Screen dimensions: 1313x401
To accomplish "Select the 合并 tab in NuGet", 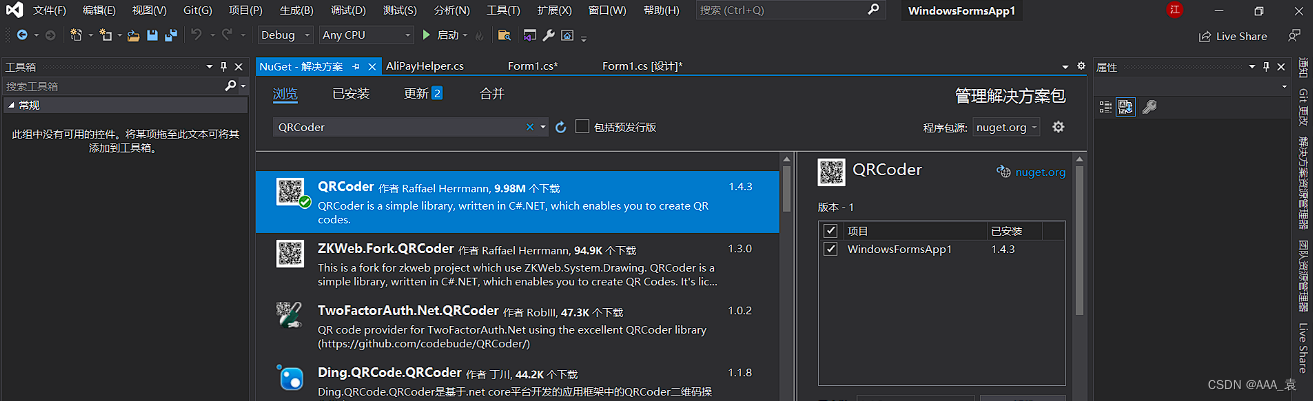I will click(492, 93).
